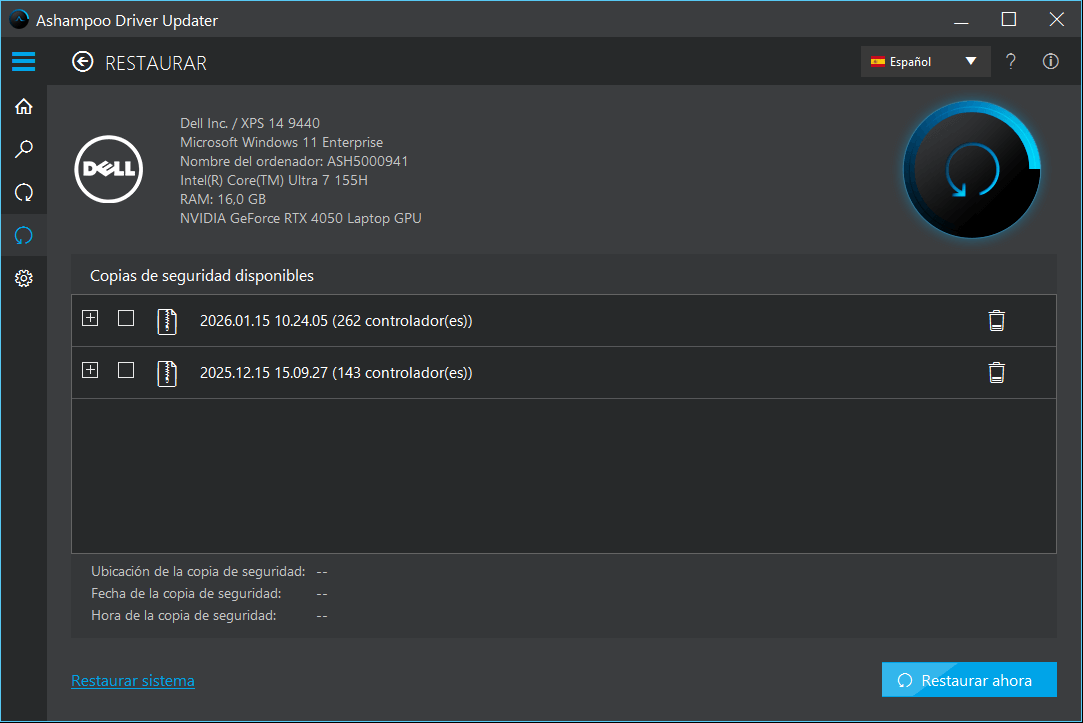The width and height of the screenshot is (1083, 723).
Task: Open the Español language dropdown
Action: pyautogui.click(x=925, y=61)
